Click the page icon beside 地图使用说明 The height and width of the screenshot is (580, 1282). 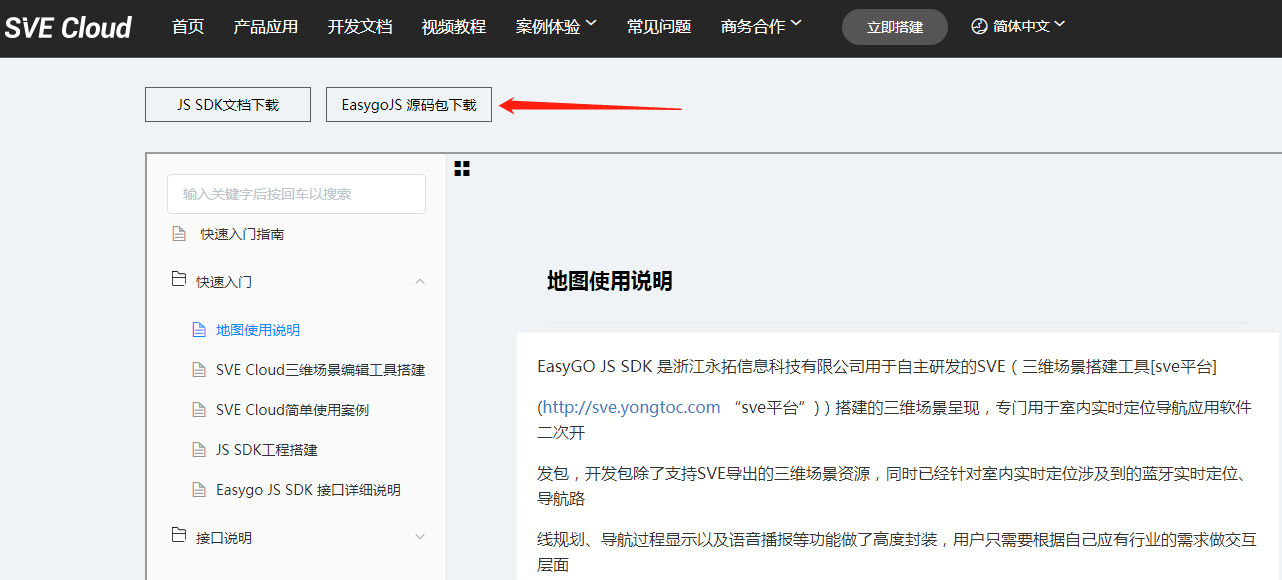coord(199,329)
